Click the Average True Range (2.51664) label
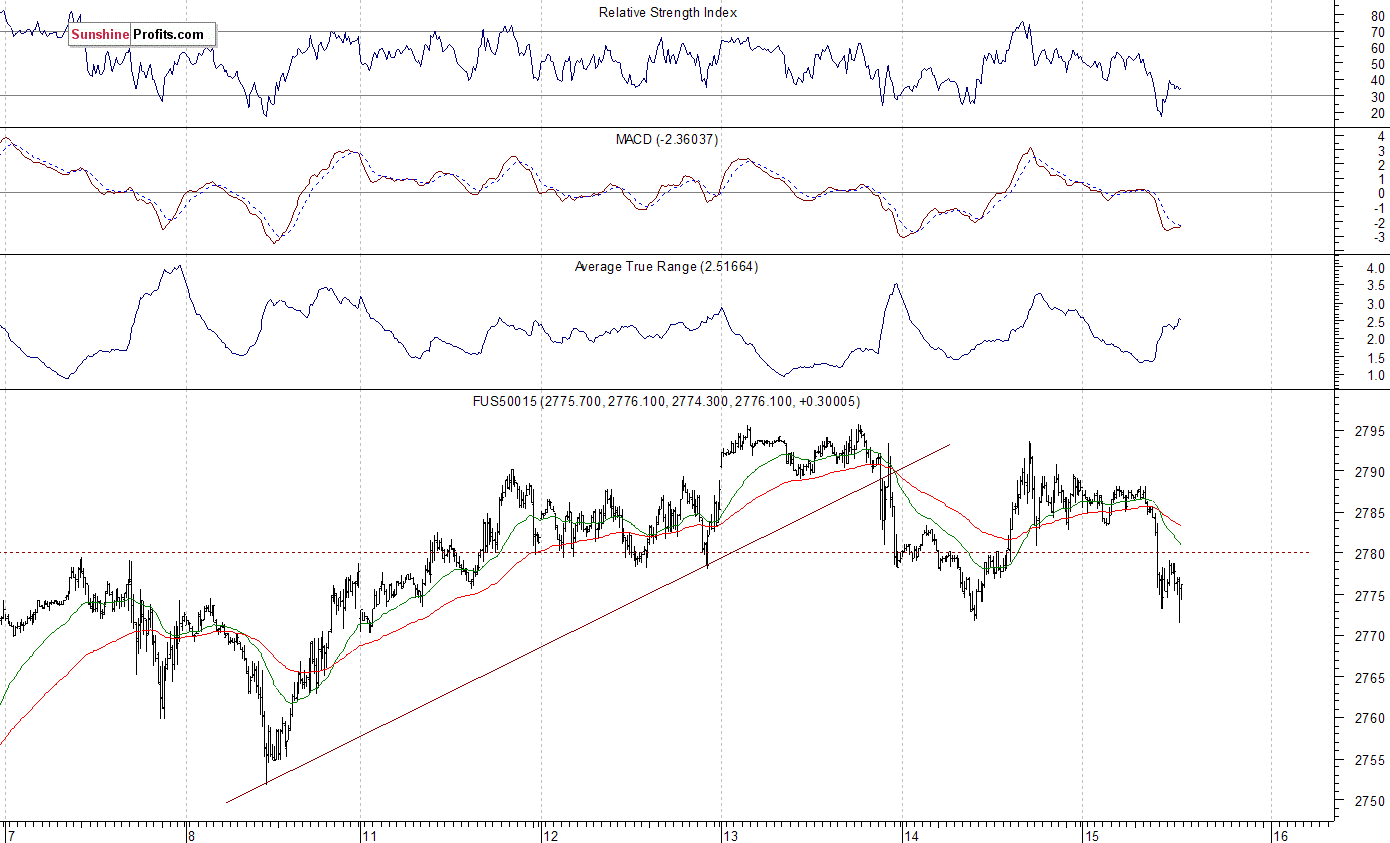Viewport: 1390px width, 843px height. (x=666, y=267)
